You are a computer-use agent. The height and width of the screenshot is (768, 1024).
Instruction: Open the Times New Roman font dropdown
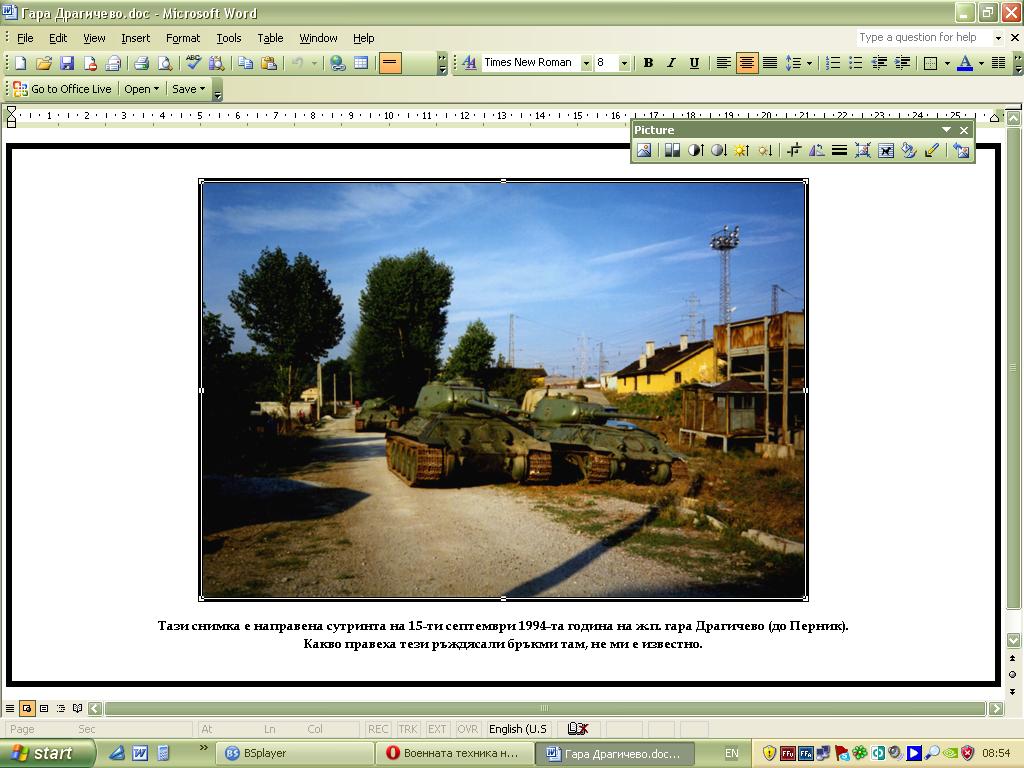coord(586,63)
